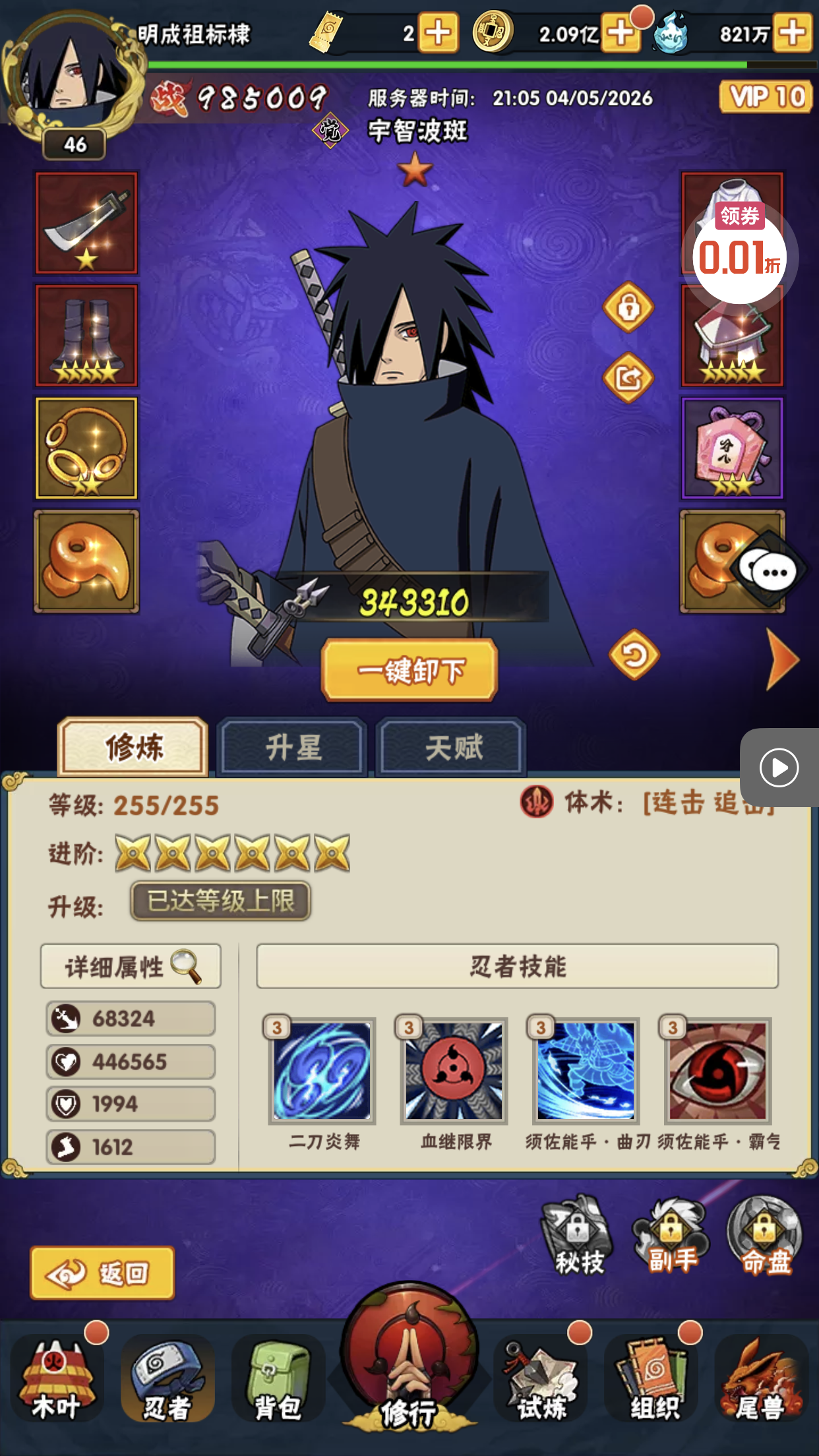819x1456 pixels.
Task: Add more gold coins with plus button
Action: click(x=620, y=32)
